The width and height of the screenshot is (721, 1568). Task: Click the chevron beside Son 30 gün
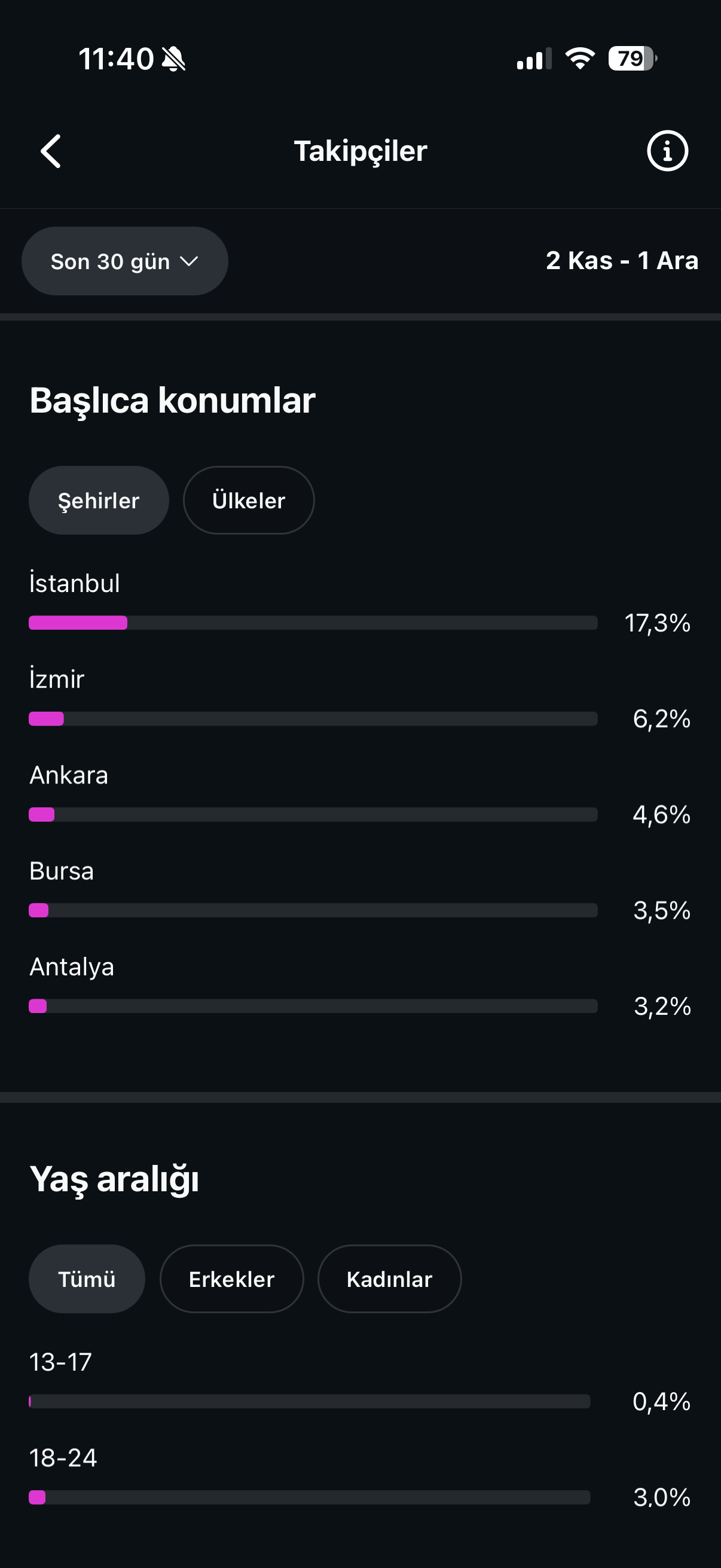pyautogui.click(x=190, y=261)
